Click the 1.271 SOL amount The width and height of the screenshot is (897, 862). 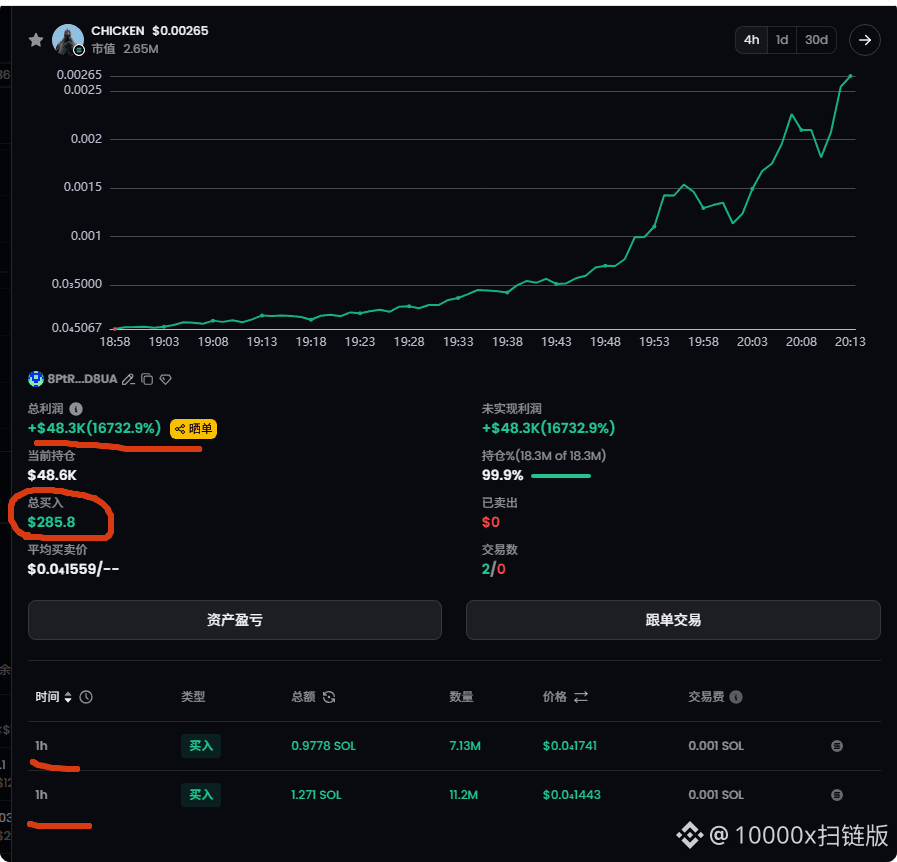[x=316, y=795]
